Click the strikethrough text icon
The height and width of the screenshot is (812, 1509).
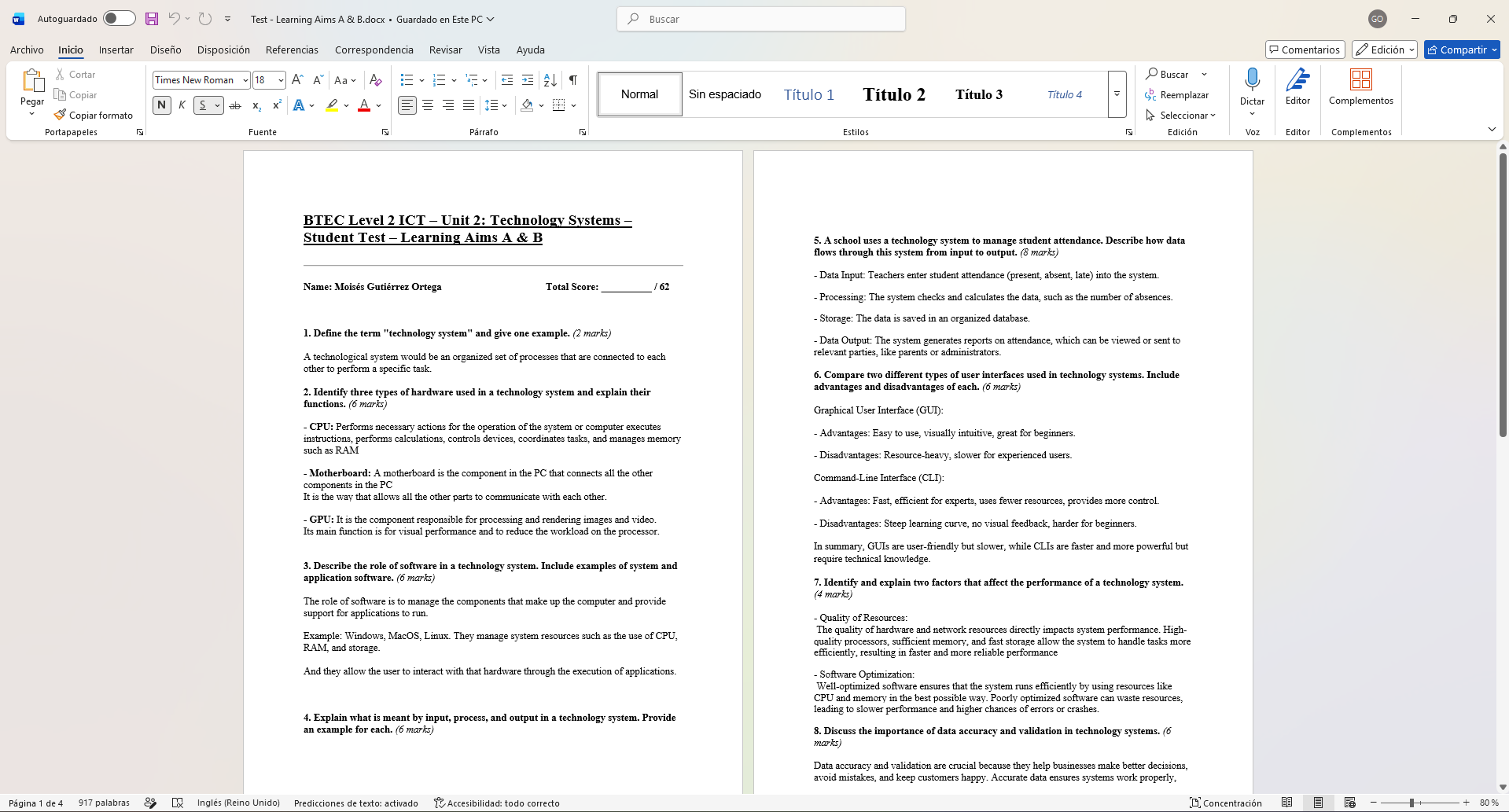coord(235,105)
